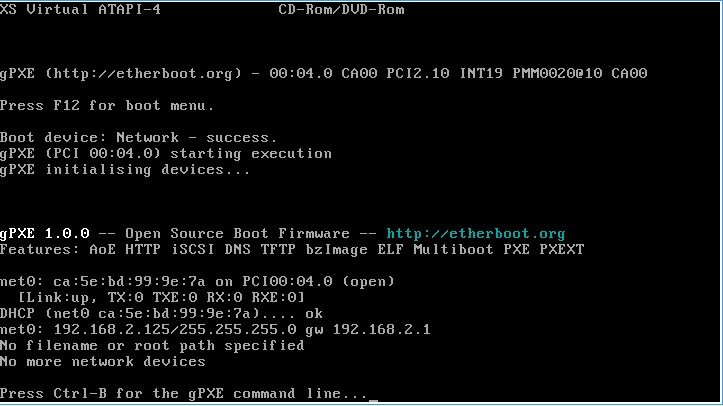Click the "Press F12 for boot menu" line

click(x=107, y=105)
